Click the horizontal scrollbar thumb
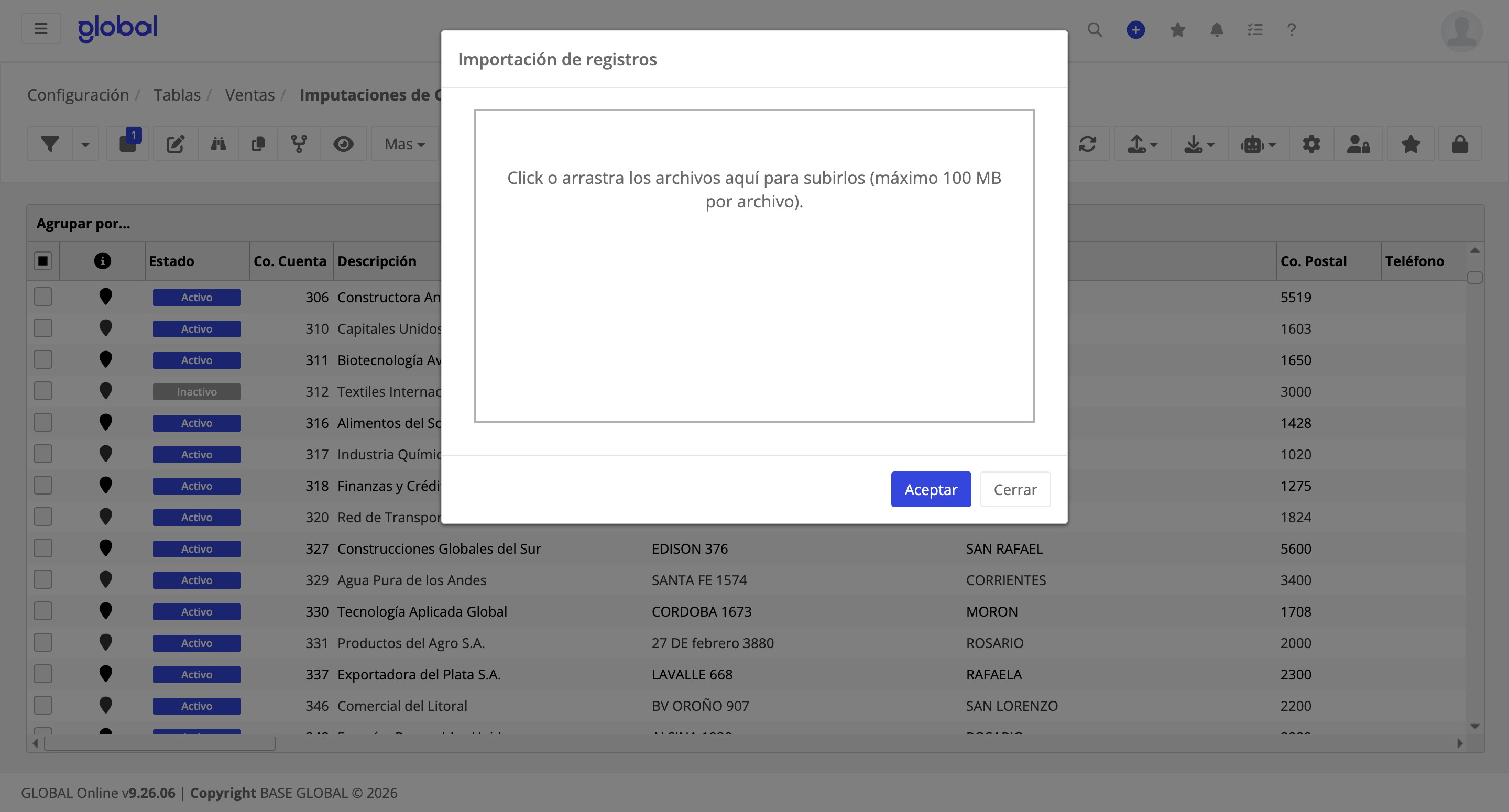The width and height of the screenshot is (1509, 812). coord(159,743)
